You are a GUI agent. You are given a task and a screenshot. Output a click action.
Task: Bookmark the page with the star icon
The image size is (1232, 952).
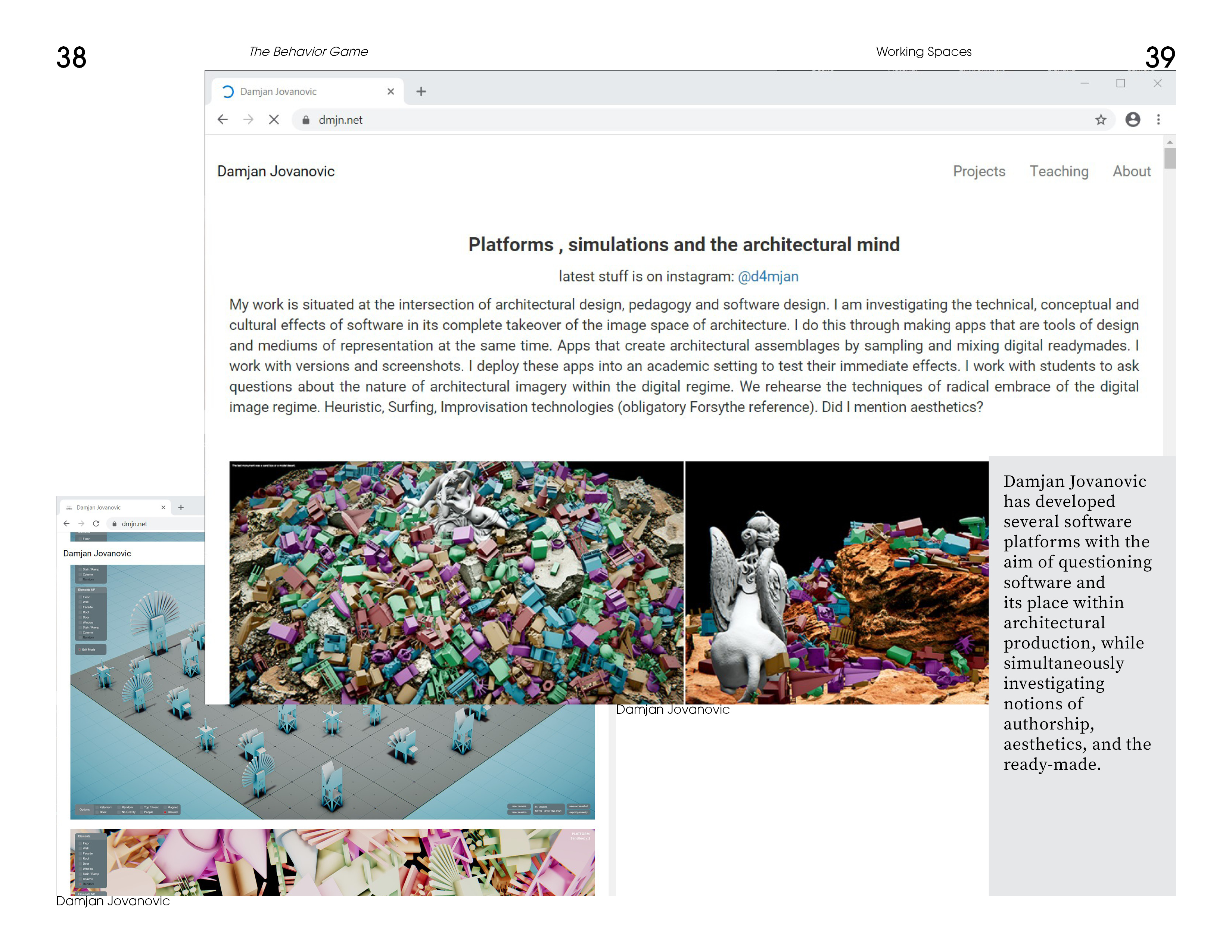pos(1101,119)
